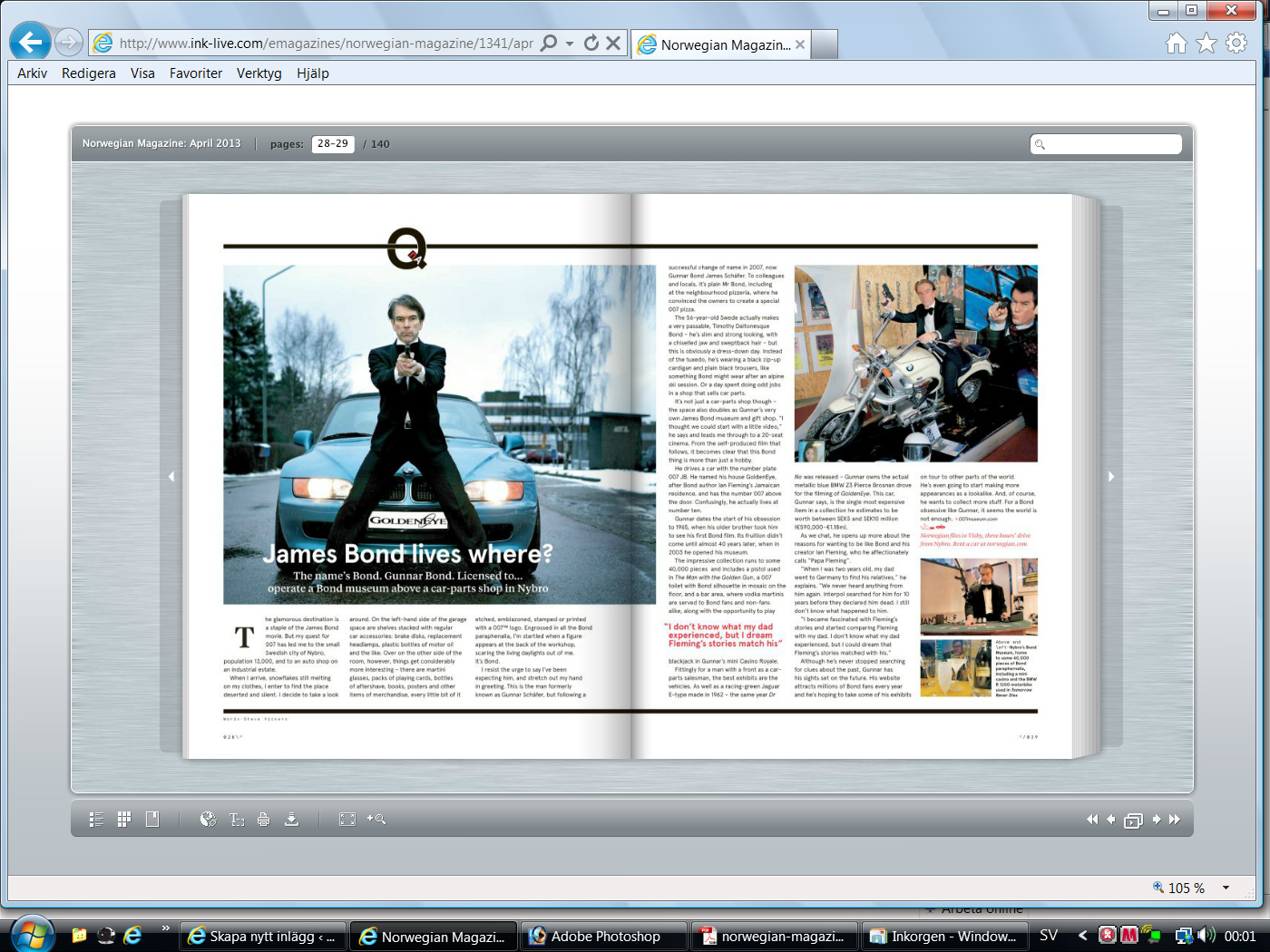This screenshot has width=1270, height=952.
Task: Open the Favoriter menu
Action: click(x=195, y=73)
